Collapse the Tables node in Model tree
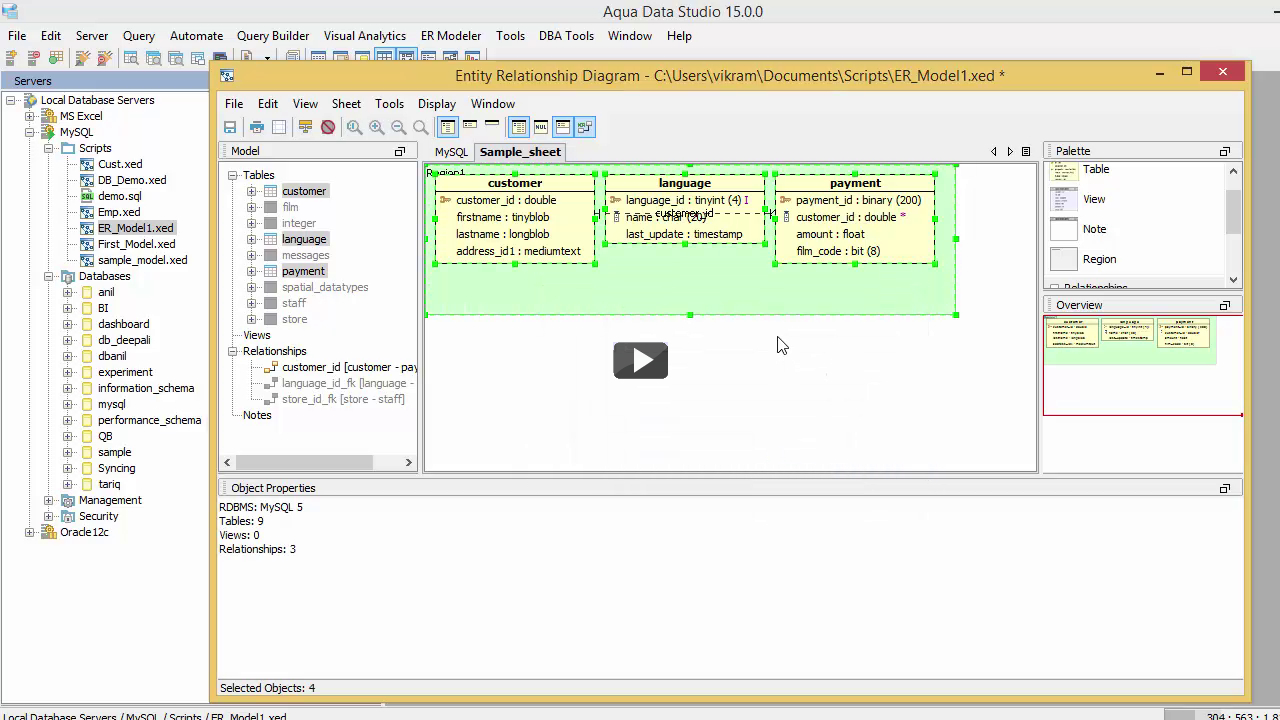Viewport: 1280px width, 720px height. tap(233, 175)
